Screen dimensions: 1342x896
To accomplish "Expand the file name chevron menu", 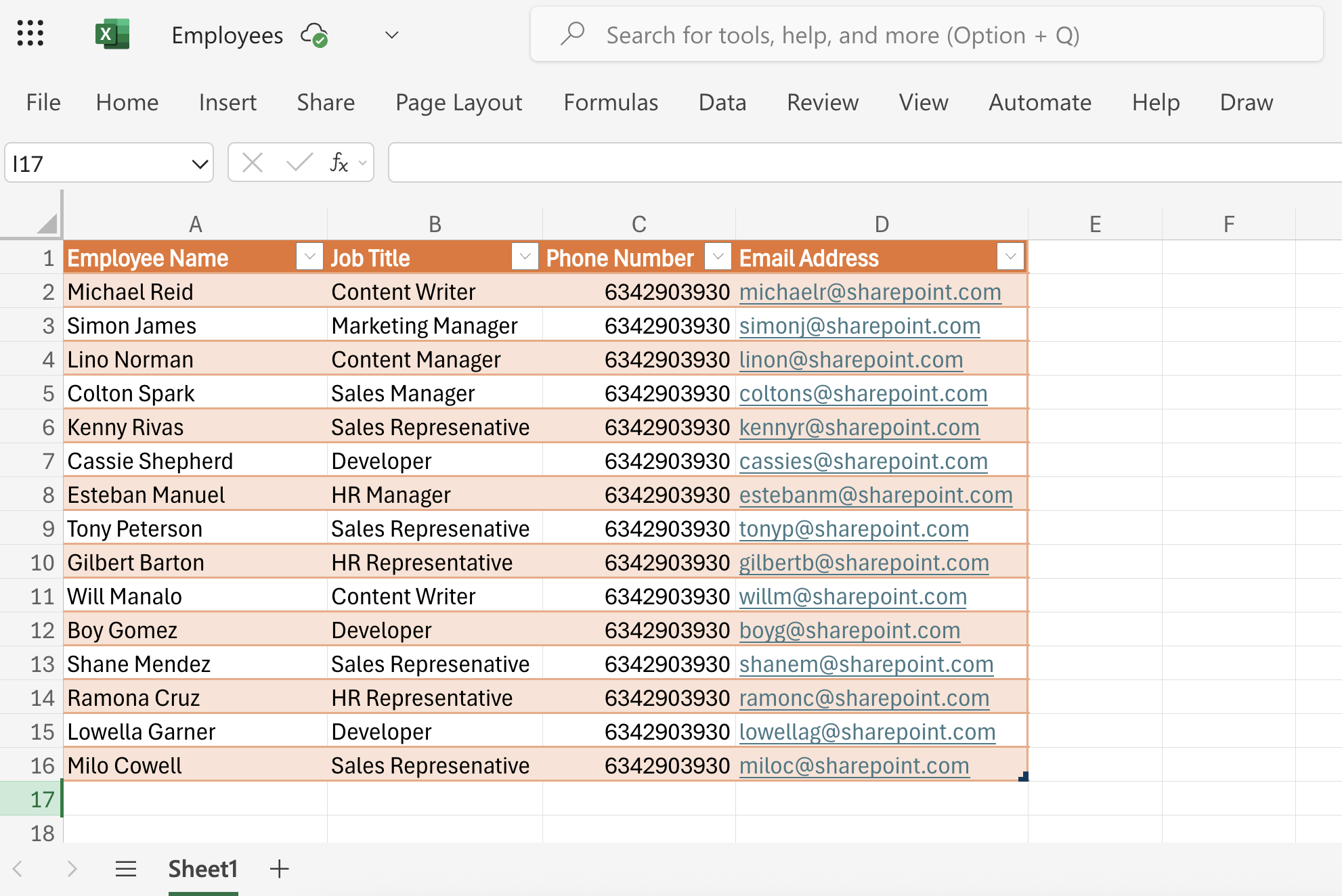I will (x=391, y=35).
